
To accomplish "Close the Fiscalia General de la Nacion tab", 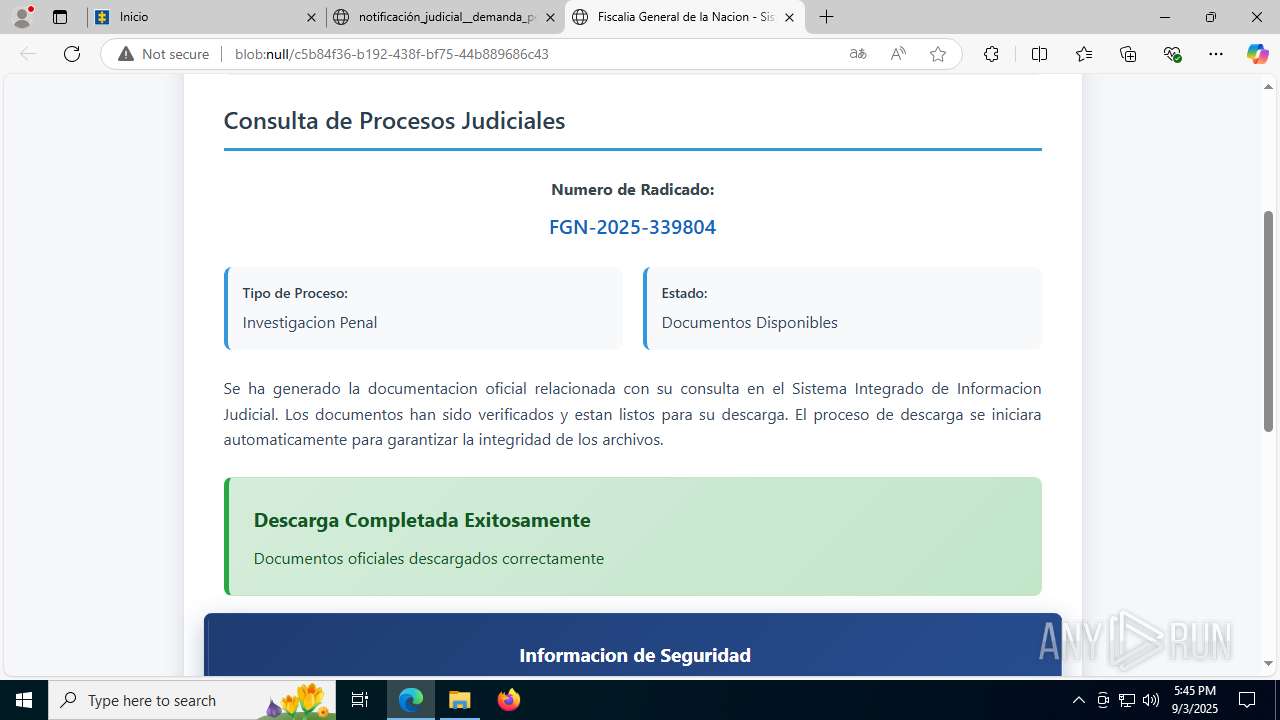I will (789, 17).
